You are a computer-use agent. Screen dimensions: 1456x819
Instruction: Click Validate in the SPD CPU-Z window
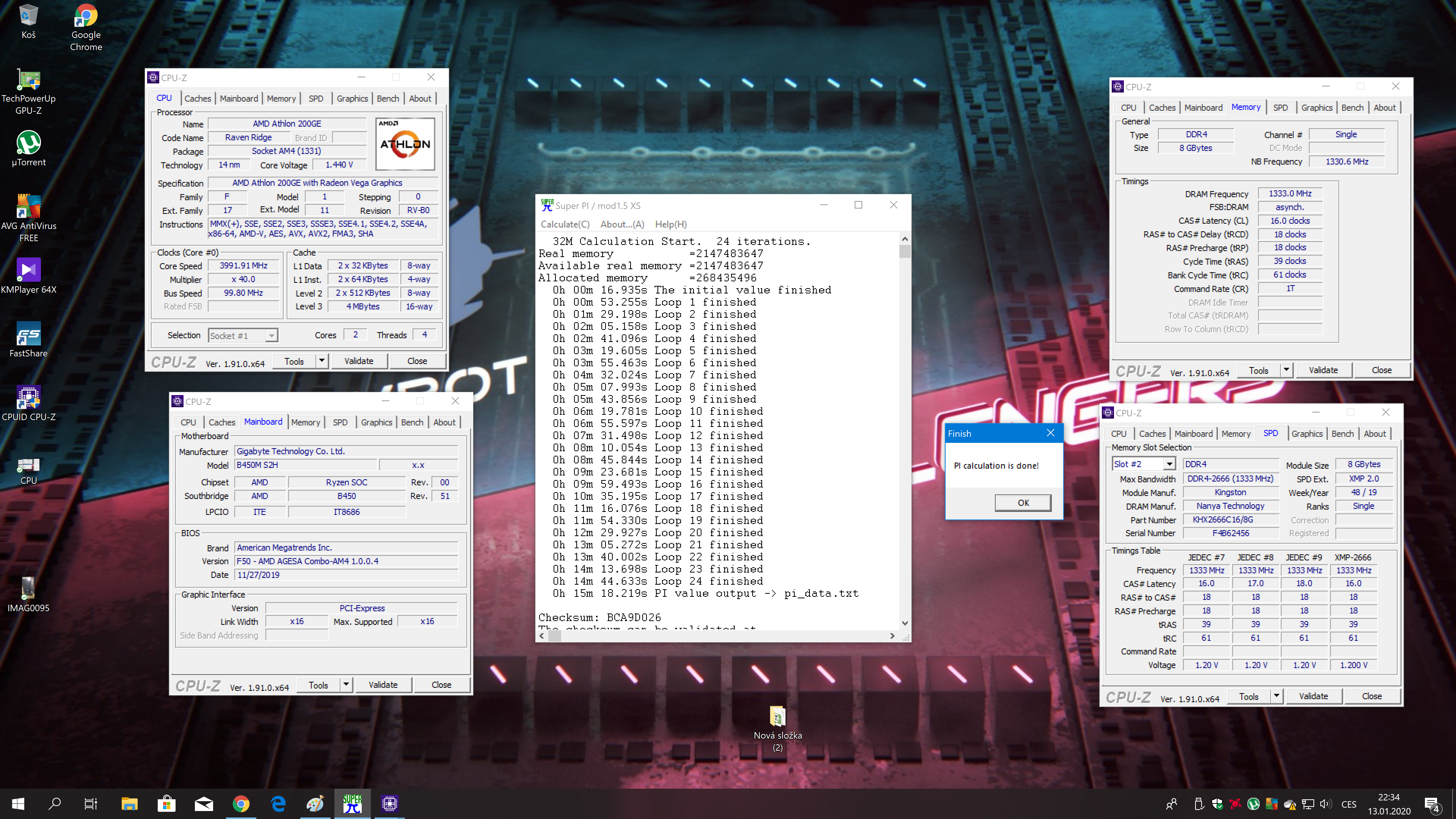point(1313,696)
